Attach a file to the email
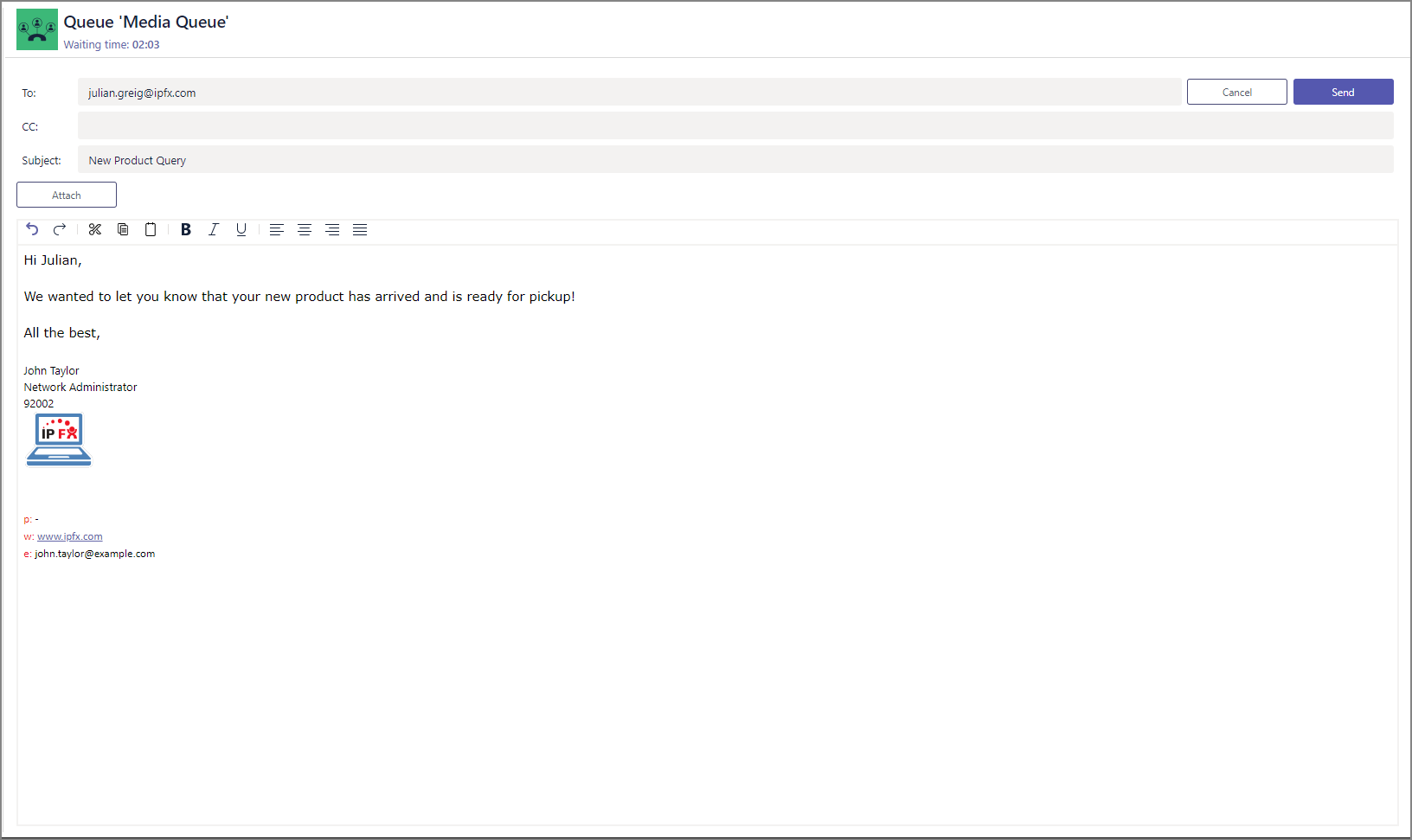The image size is (1412, 840). tap(67, 195)
